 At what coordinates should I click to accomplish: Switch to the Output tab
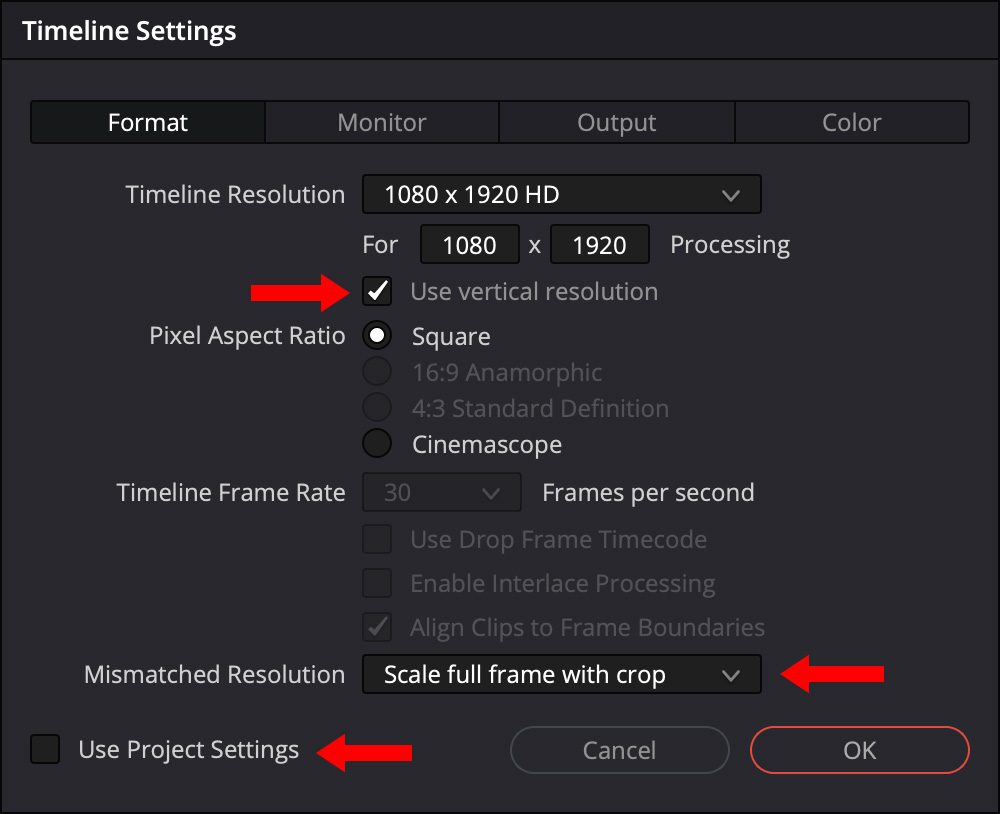pos(617,123)
